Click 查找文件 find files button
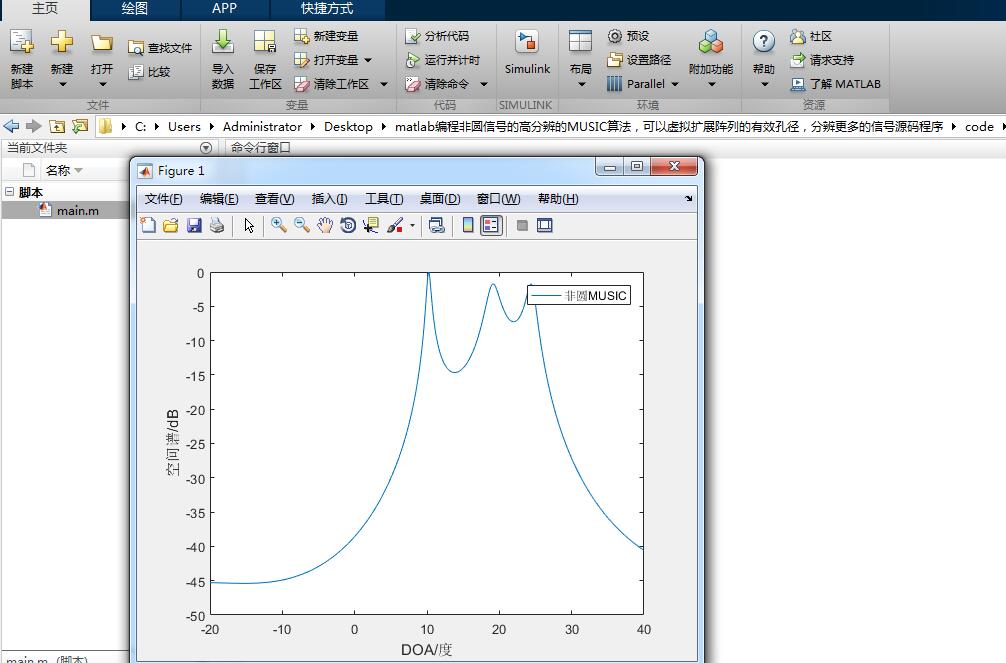This screenshot has height=663, width=1006. coord(160,47)
